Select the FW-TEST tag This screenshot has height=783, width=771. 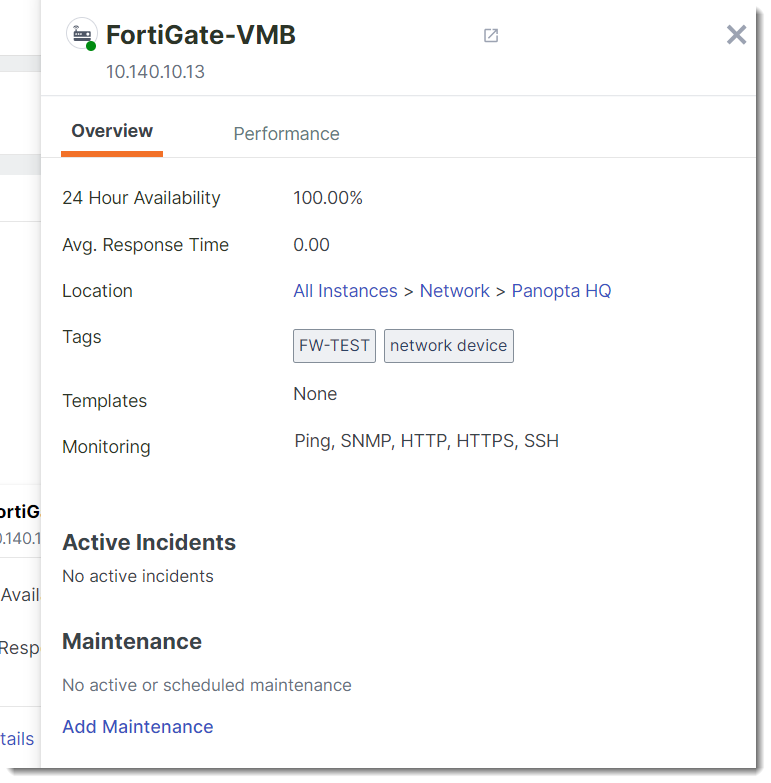click(334, 346)
